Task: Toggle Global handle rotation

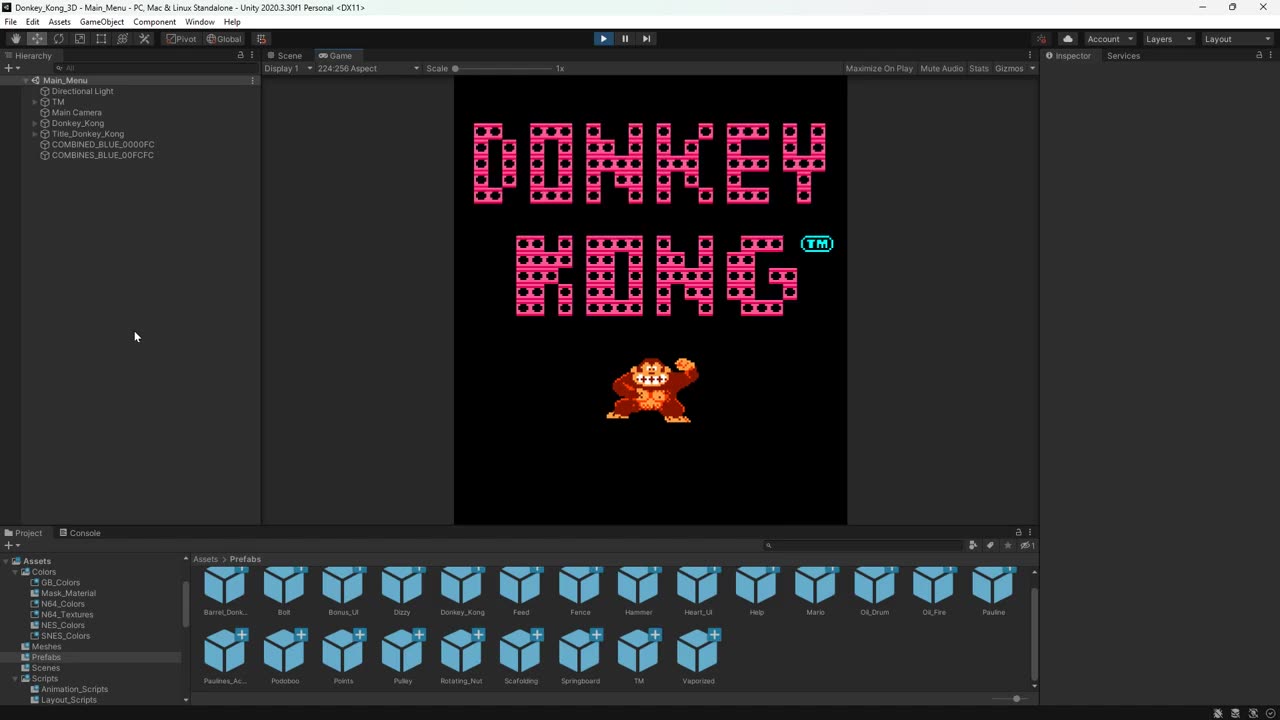Action: pyautogui.click(x=224, y=39)
